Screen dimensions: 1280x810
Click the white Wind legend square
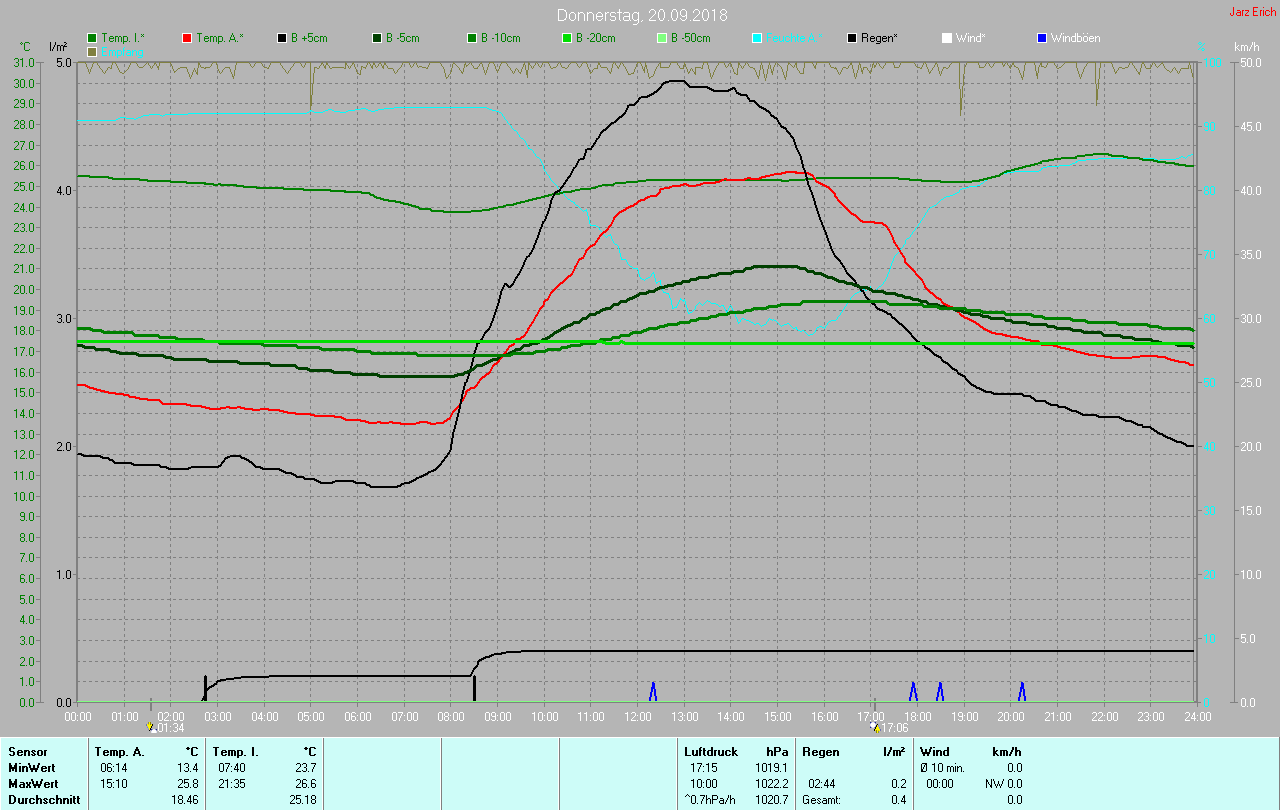[x=947, y=38]
